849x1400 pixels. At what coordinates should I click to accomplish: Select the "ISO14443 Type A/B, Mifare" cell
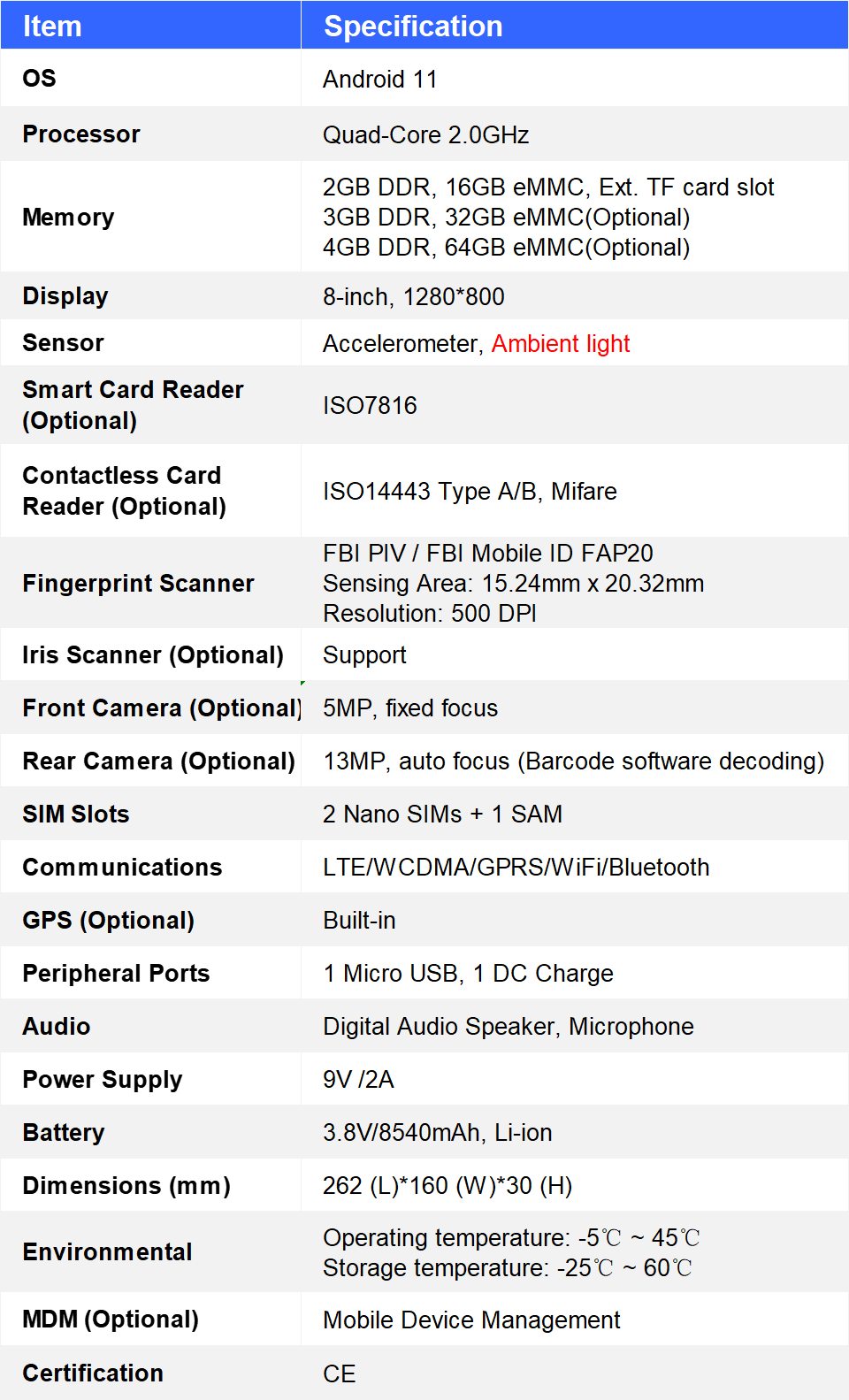click(470, 492)
